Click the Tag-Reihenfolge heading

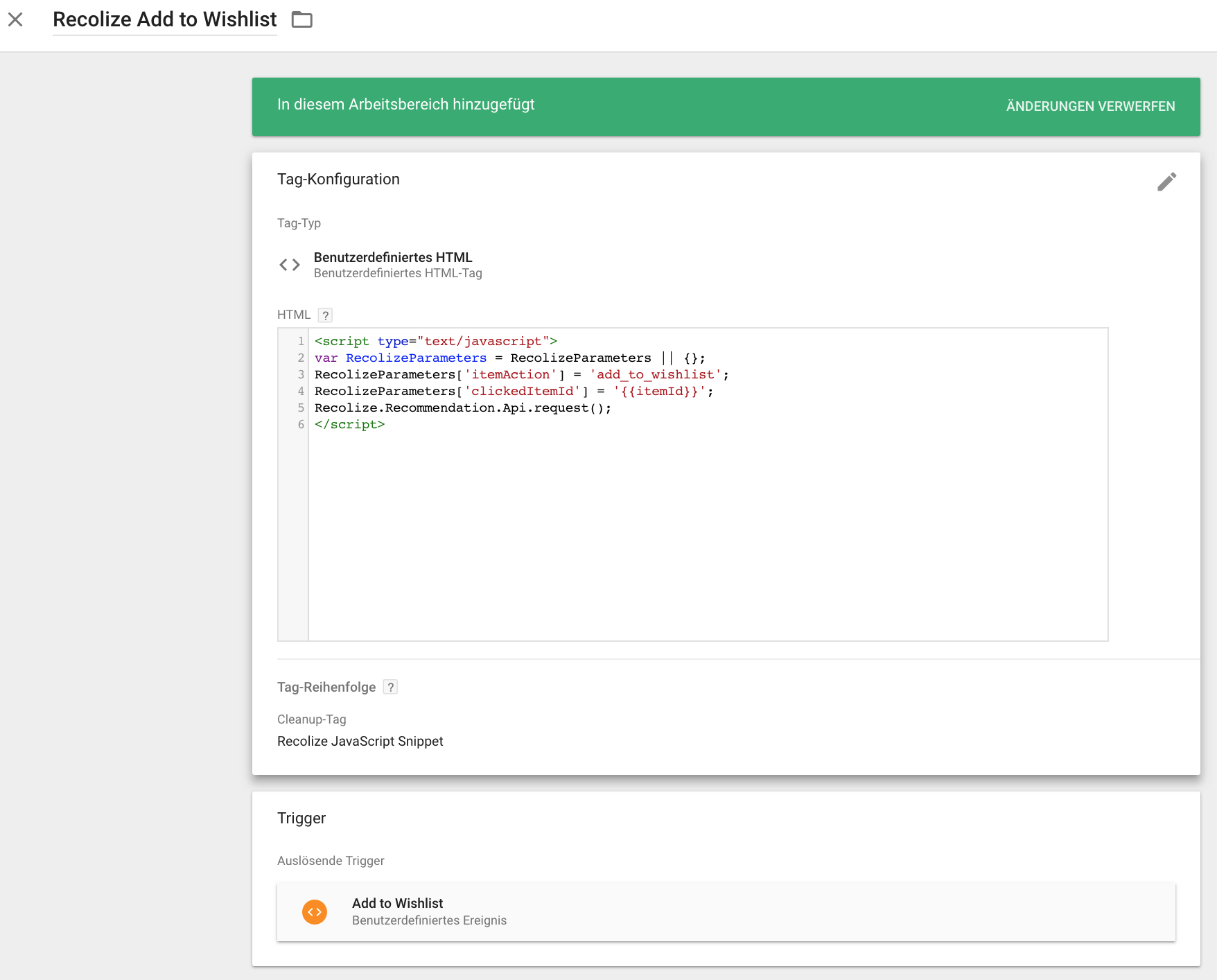(326, 687)
